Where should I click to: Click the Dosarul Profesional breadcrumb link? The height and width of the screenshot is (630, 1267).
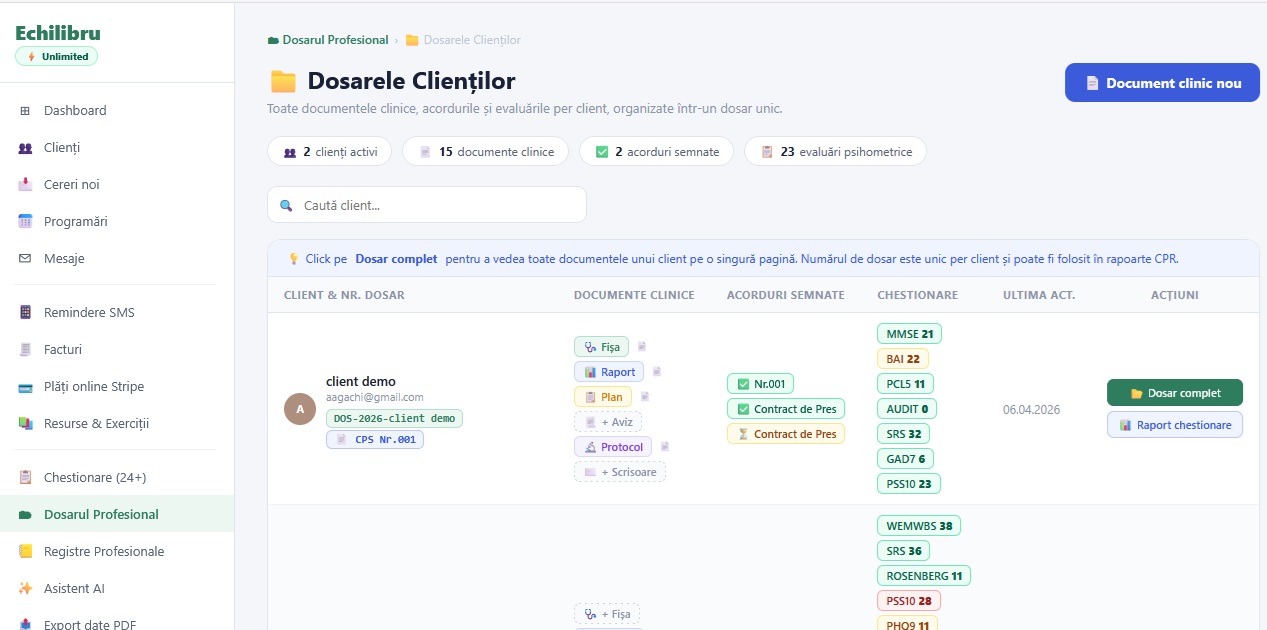coord(335,40)
